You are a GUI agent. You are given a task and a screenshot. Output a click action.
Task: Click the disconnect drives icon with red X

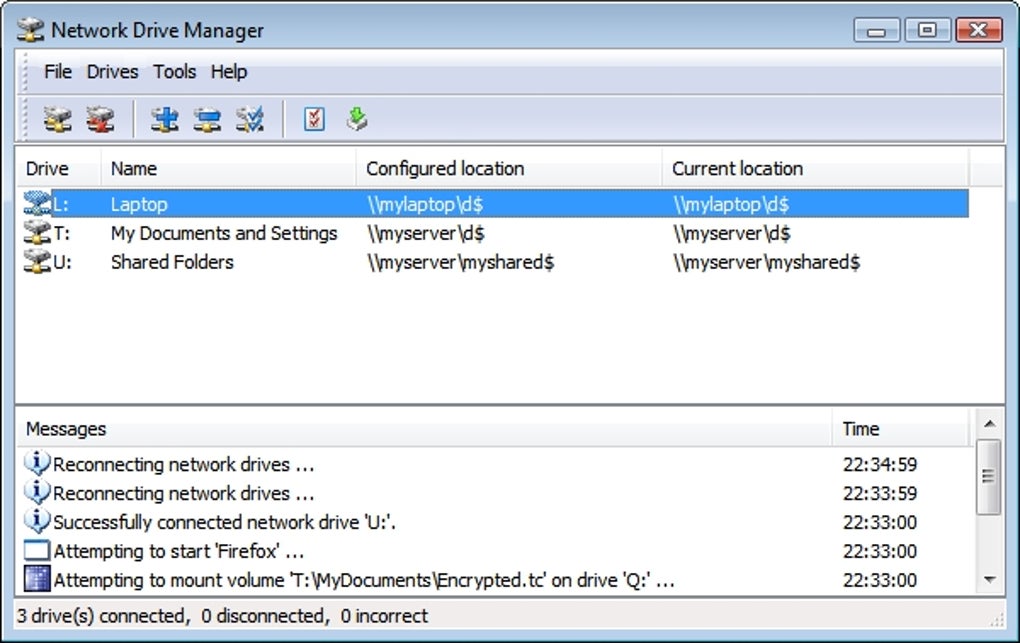100,120
